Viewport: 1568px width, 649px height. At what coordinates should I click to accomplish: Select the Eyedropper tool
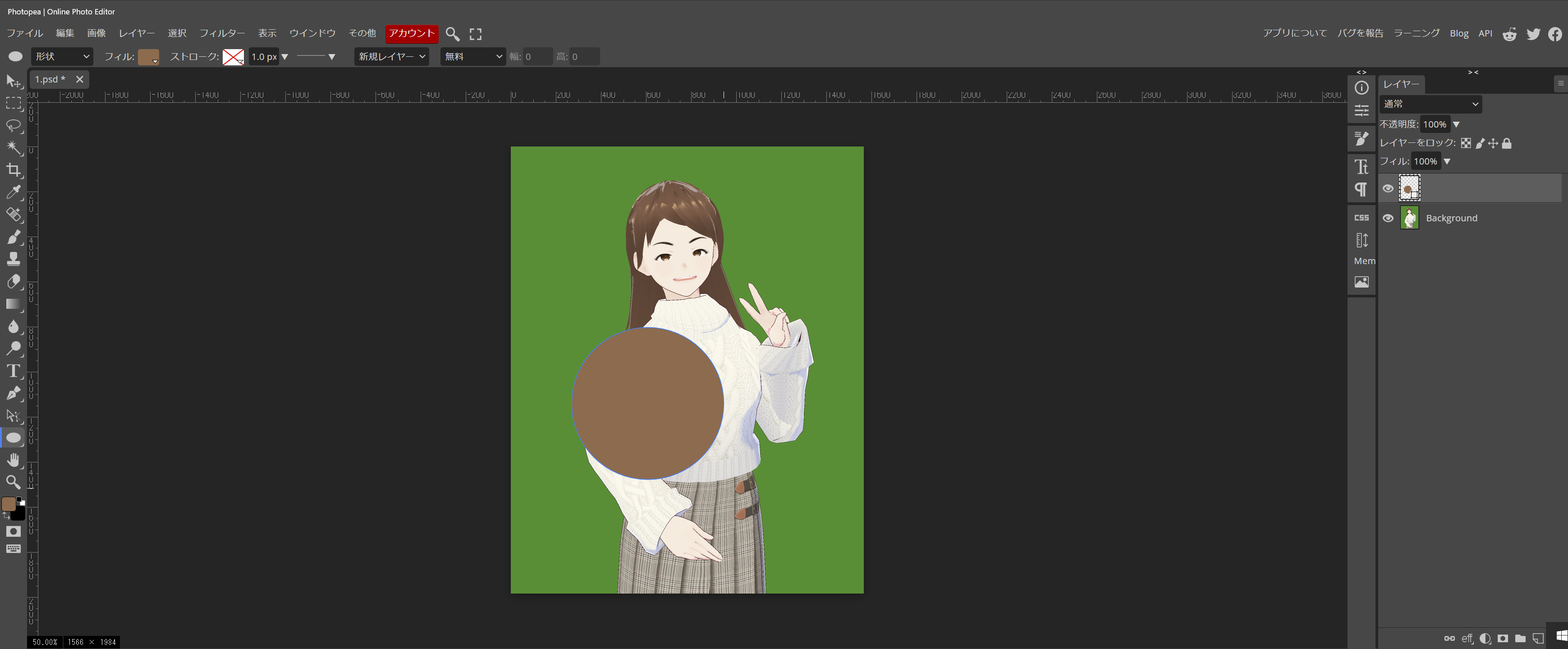(14, 192)
